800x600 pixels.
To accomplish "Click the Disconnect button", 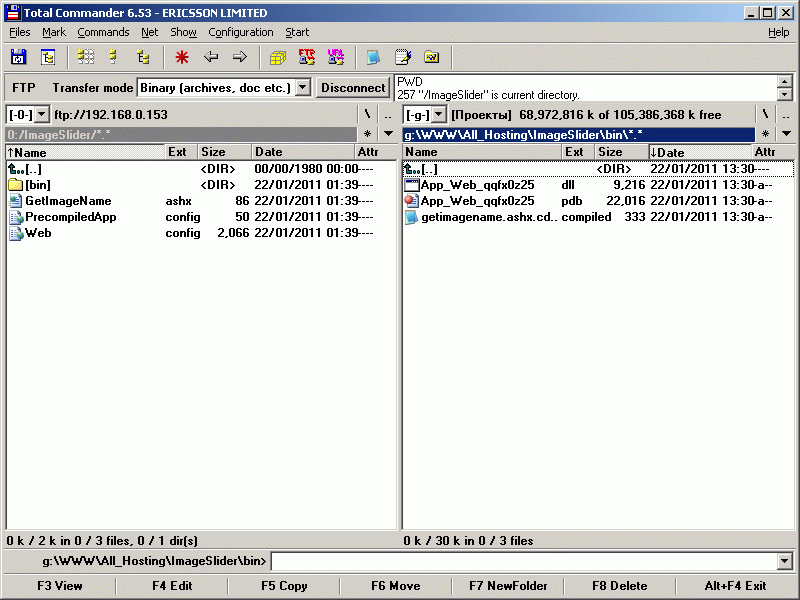I will tap(353, 88).
